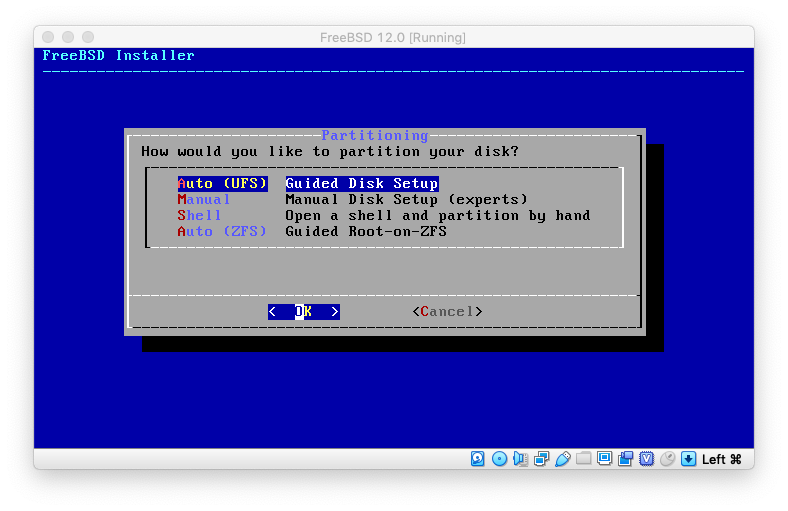Click the CPU virtualization status icon
Viewport: 788px width, 511px height.
click(x=646, y=459)
